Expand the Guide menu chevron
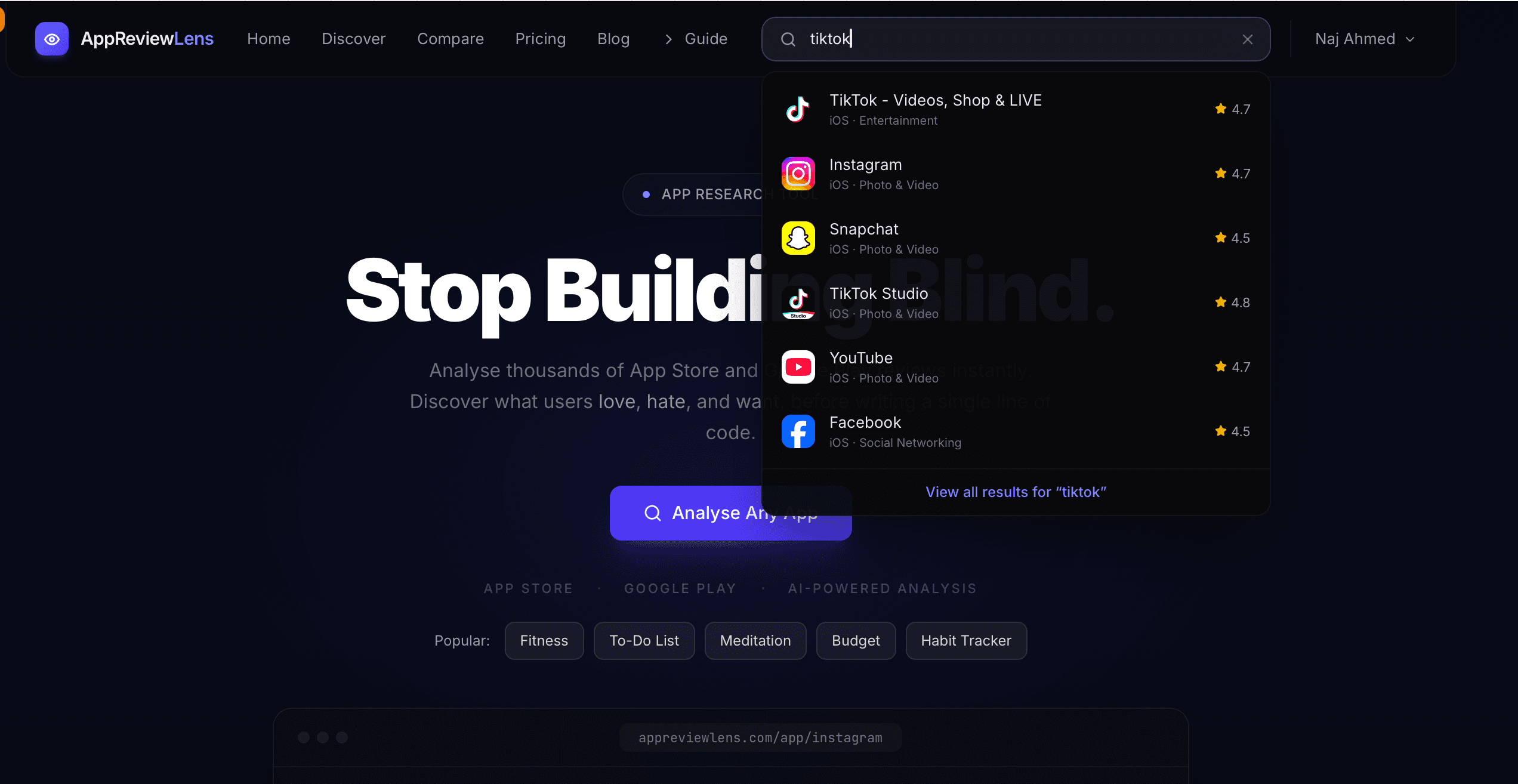 (668, 39)
